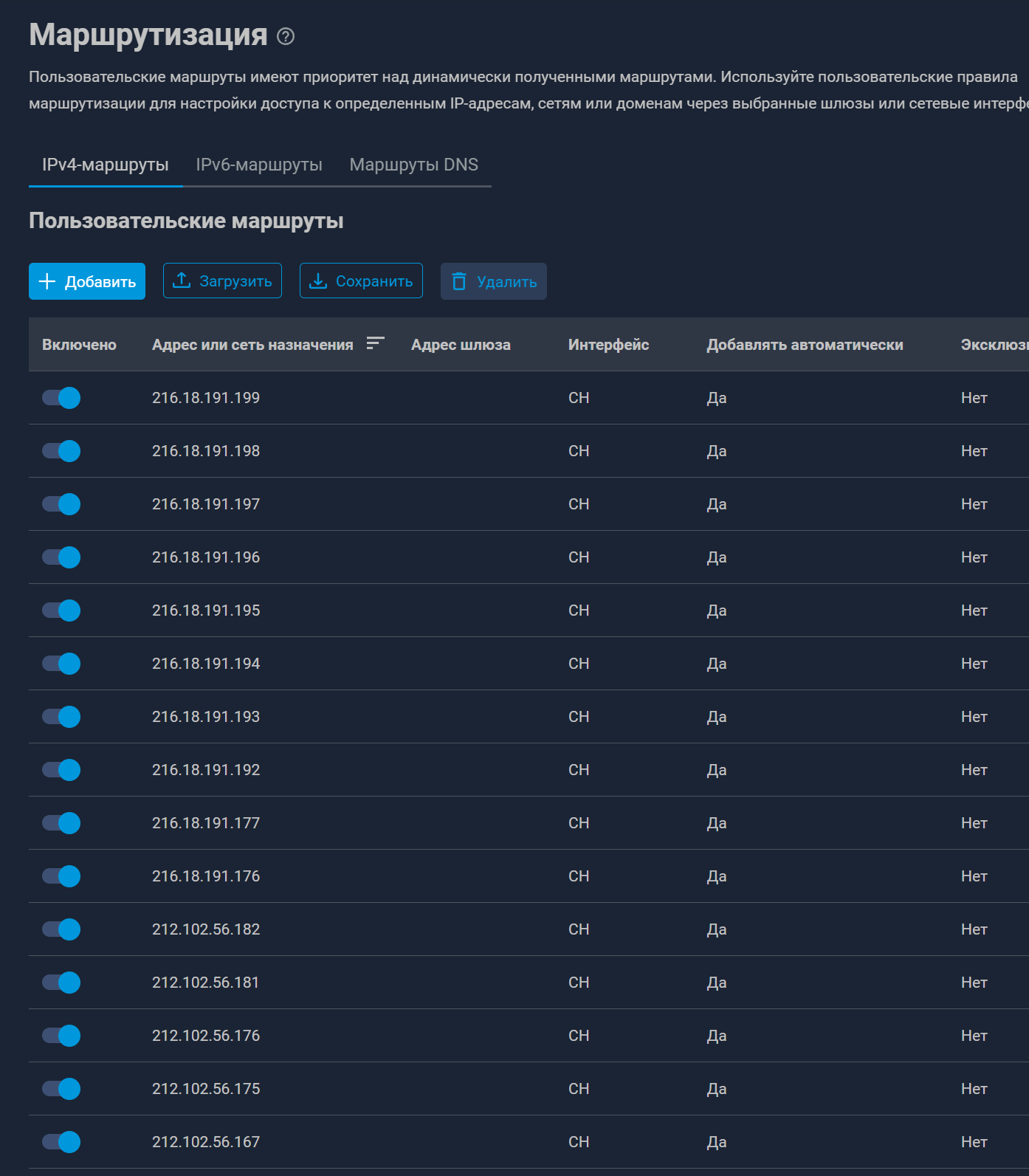
Task: Click the Загрузить upload button
Action: (x=222, y=281)
